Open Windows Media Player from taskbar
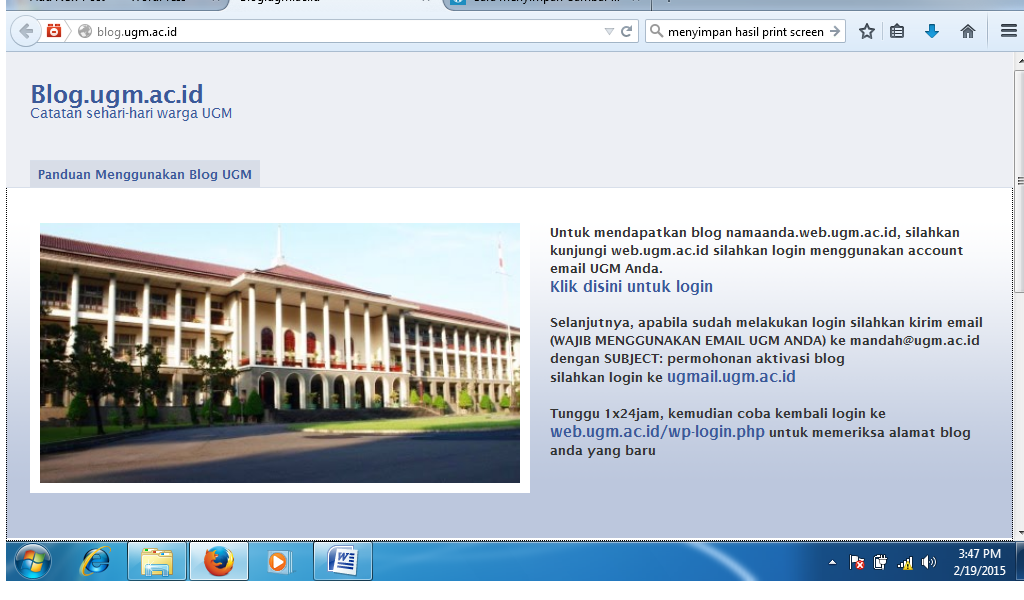The image size is (1024, 600). pos(280,561)
